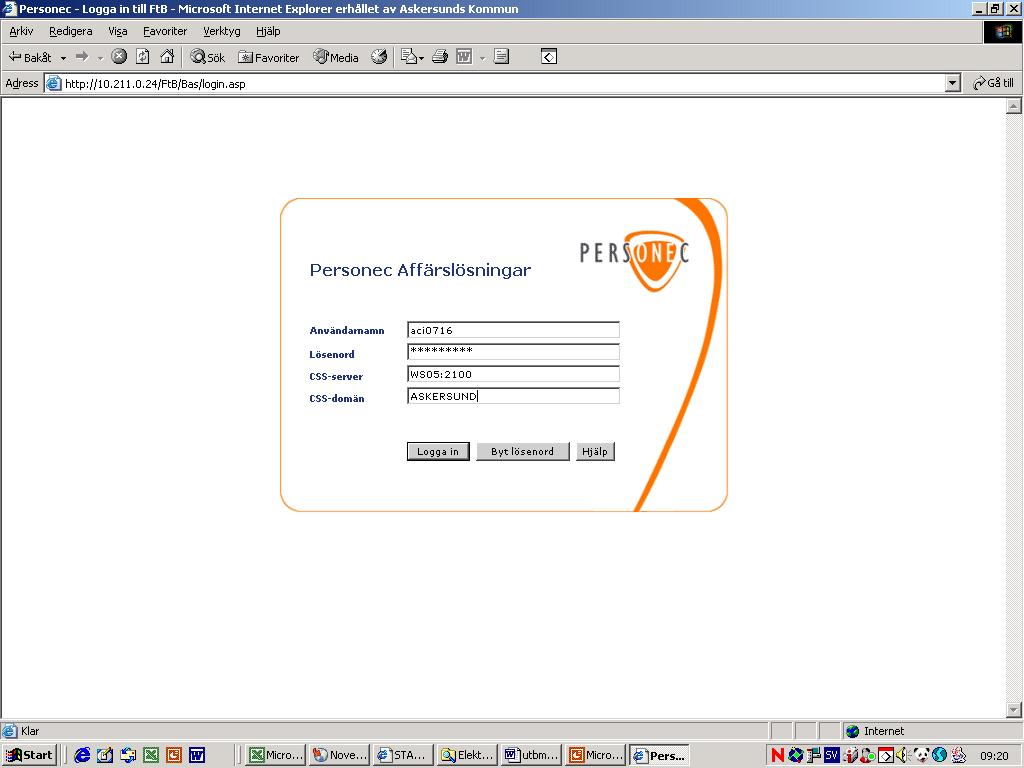1024x768 pixels.
Task: Expand the dropdown arrow beside the Word edit icon
Action: point(483,58)
